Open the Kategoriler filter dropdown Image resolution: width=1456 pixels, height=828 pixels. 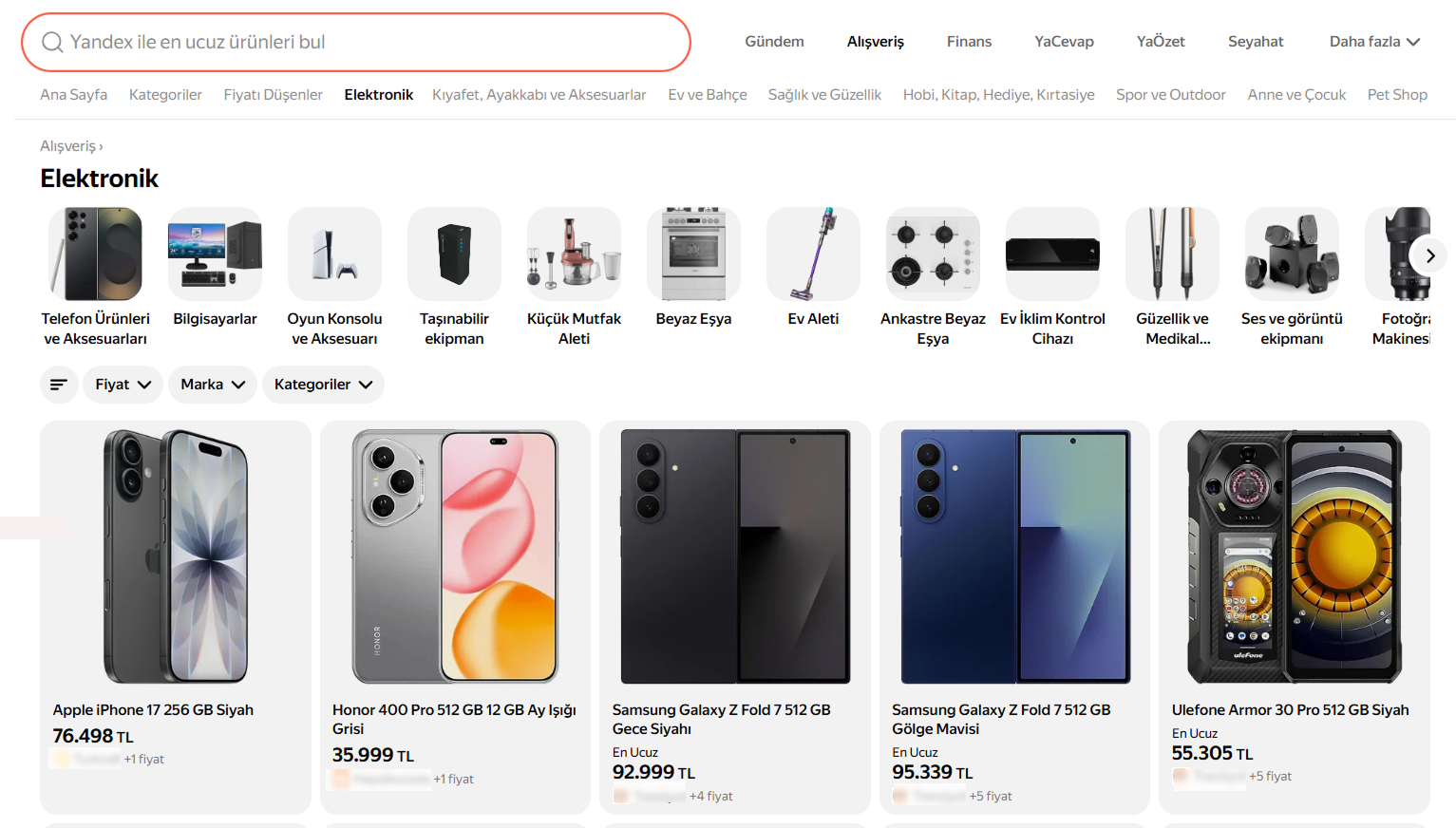pos(323,385)
